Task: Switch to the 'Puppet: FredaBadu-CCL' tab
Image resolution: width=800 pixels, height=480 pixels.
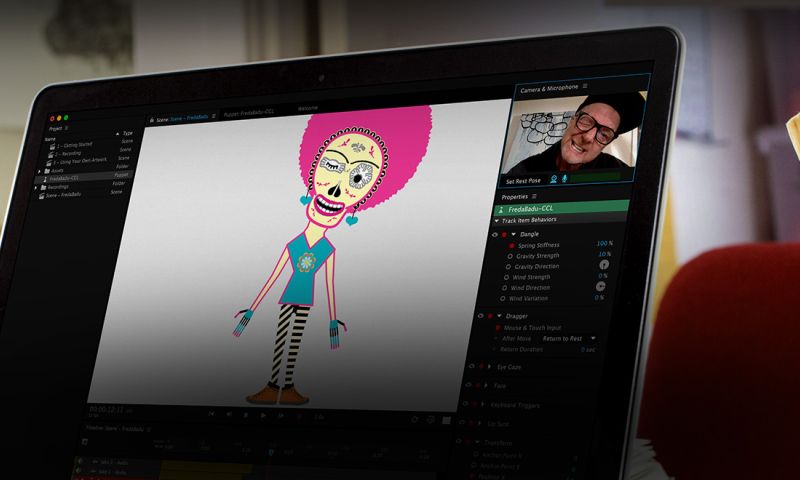Action: (248, 113)
